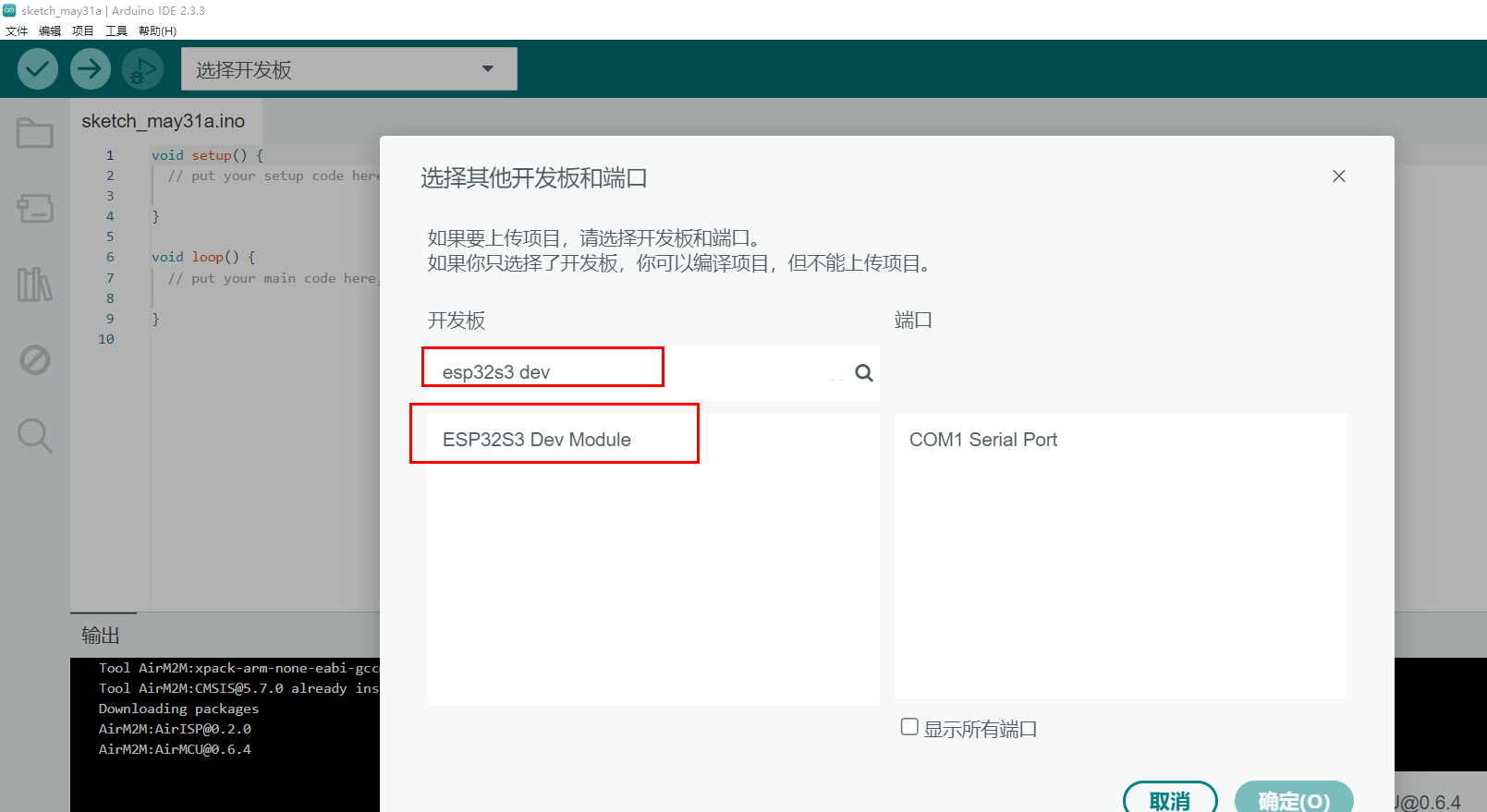The width and height of the screenshot is (1487, 812).
Task: Switch to the sketch_may31a.ino tab
Action: click(x=164, y=121)
